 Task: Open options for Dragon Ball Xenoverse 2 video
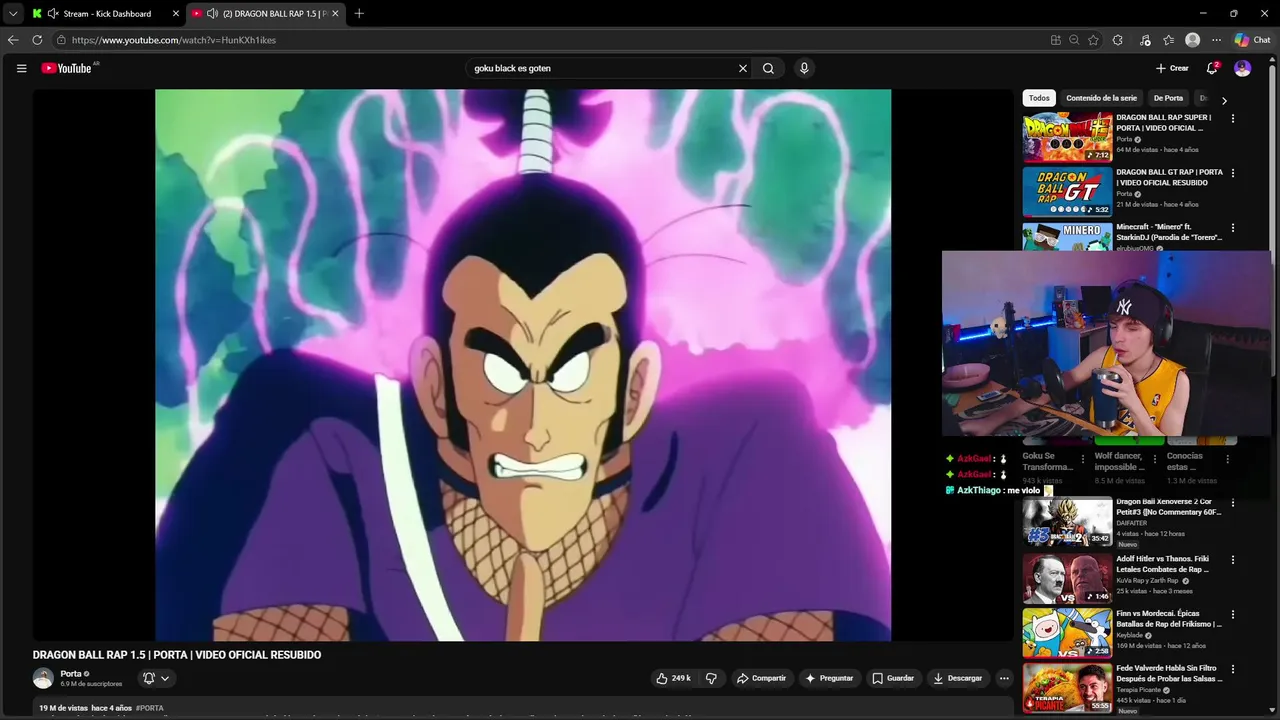pos(1232,504)
